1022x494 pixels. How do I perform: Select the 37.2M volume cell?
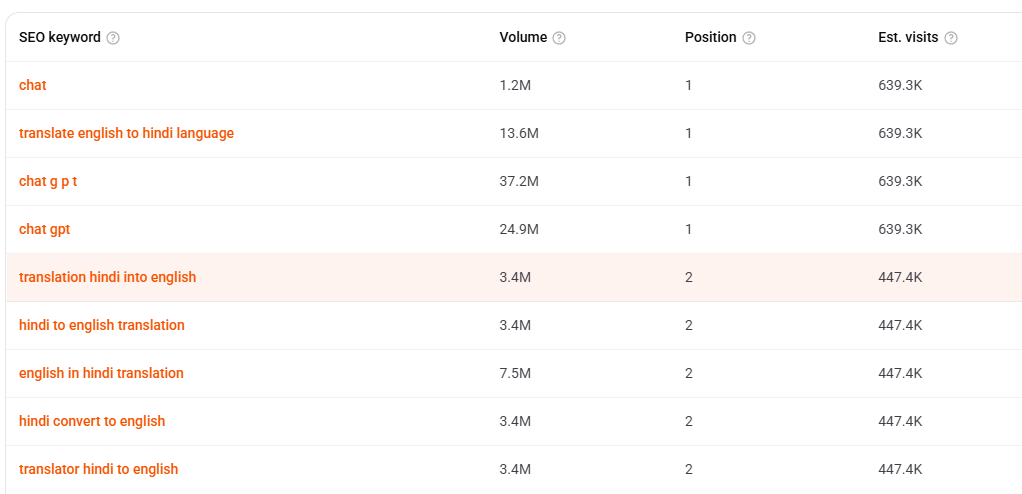(519, 181)
